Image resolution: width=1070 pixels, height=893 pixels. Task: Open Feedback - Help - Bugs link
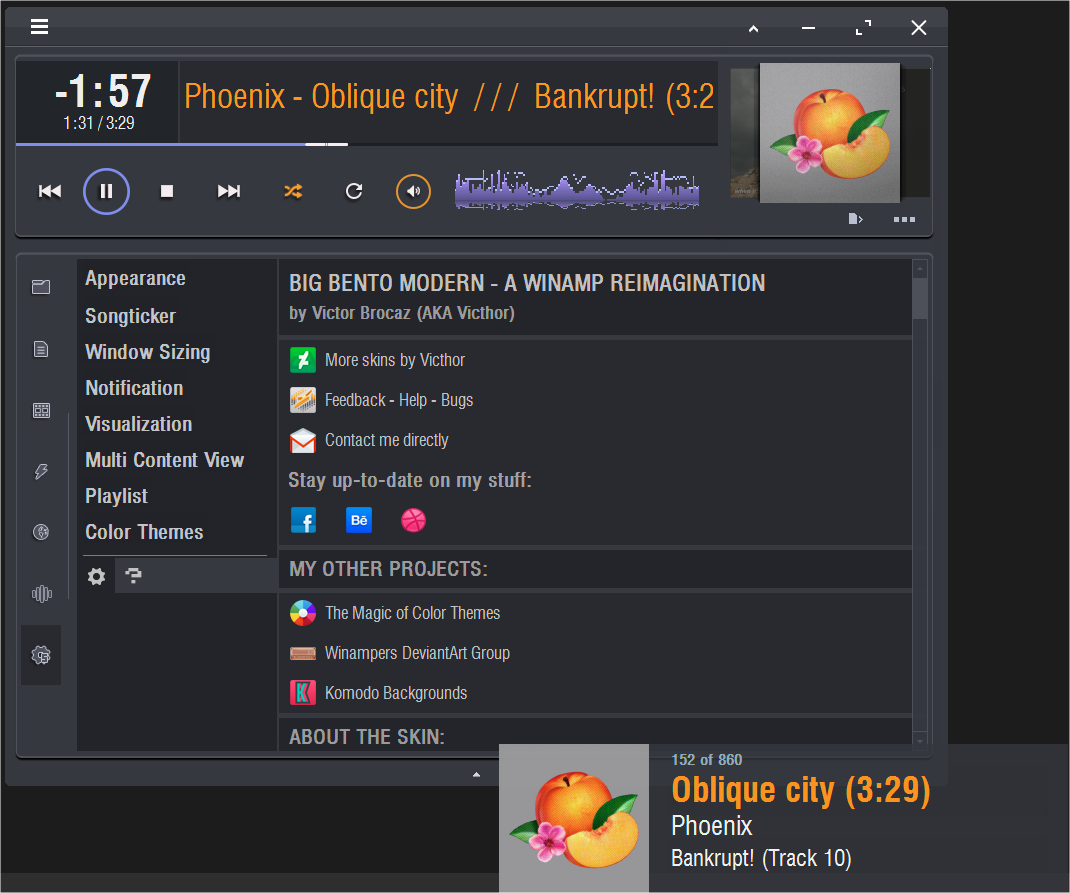pos(399,400)
